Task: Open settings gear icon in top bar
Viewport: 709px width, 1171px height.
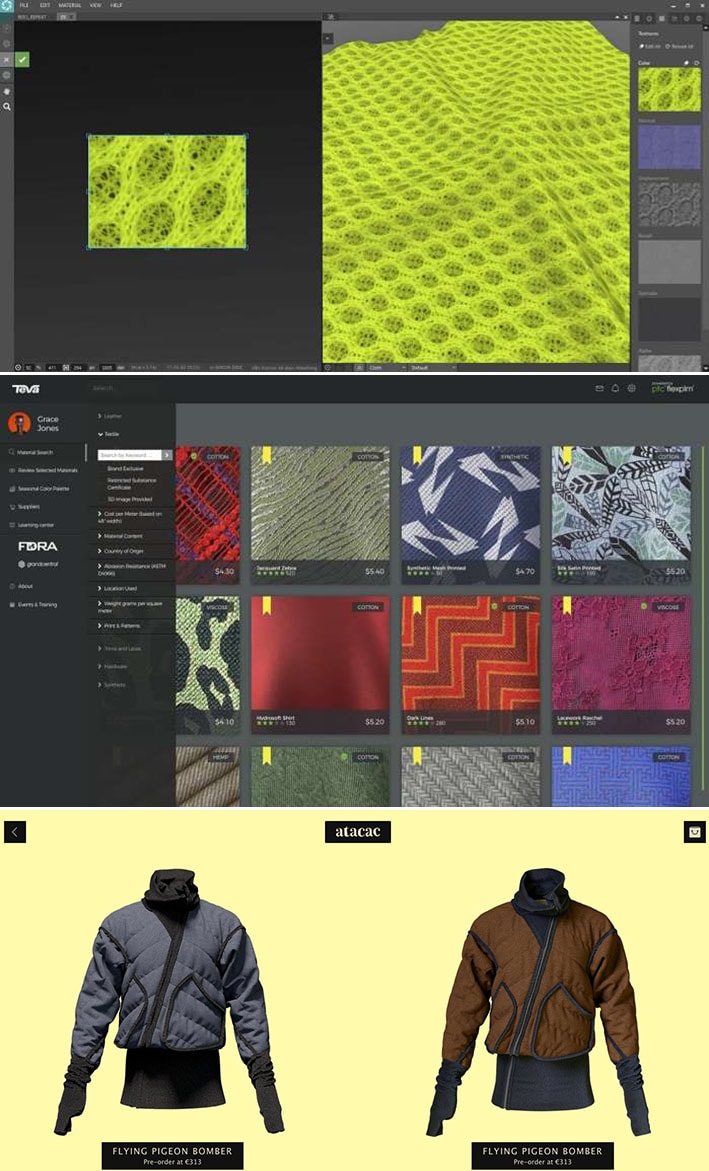Action: [x=631, y=388]
